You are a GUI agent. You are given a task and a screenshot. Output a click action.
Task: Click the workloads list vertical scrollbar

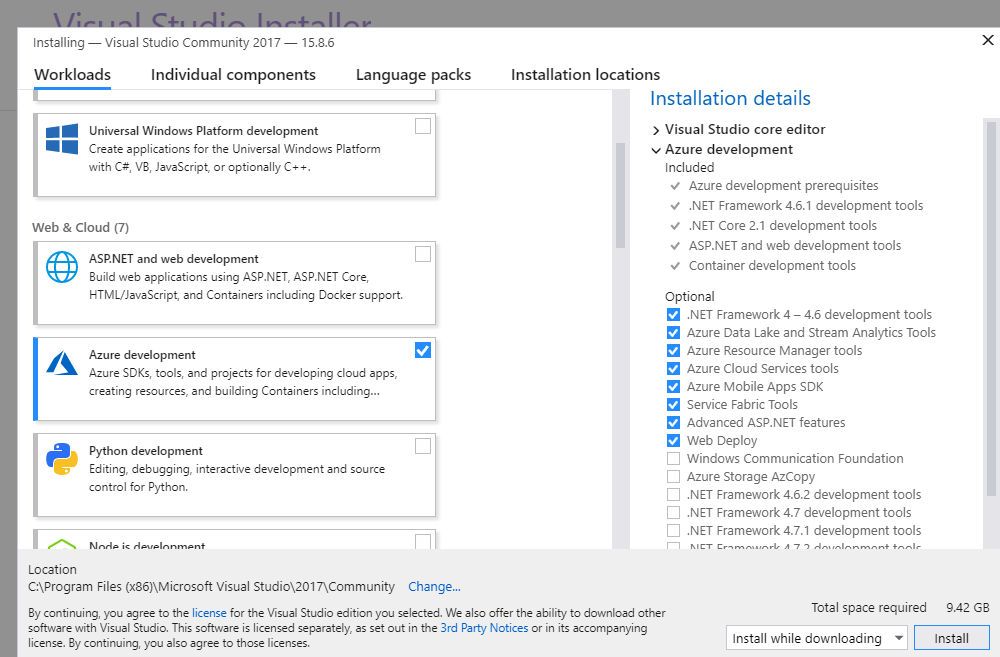point(620,195)
